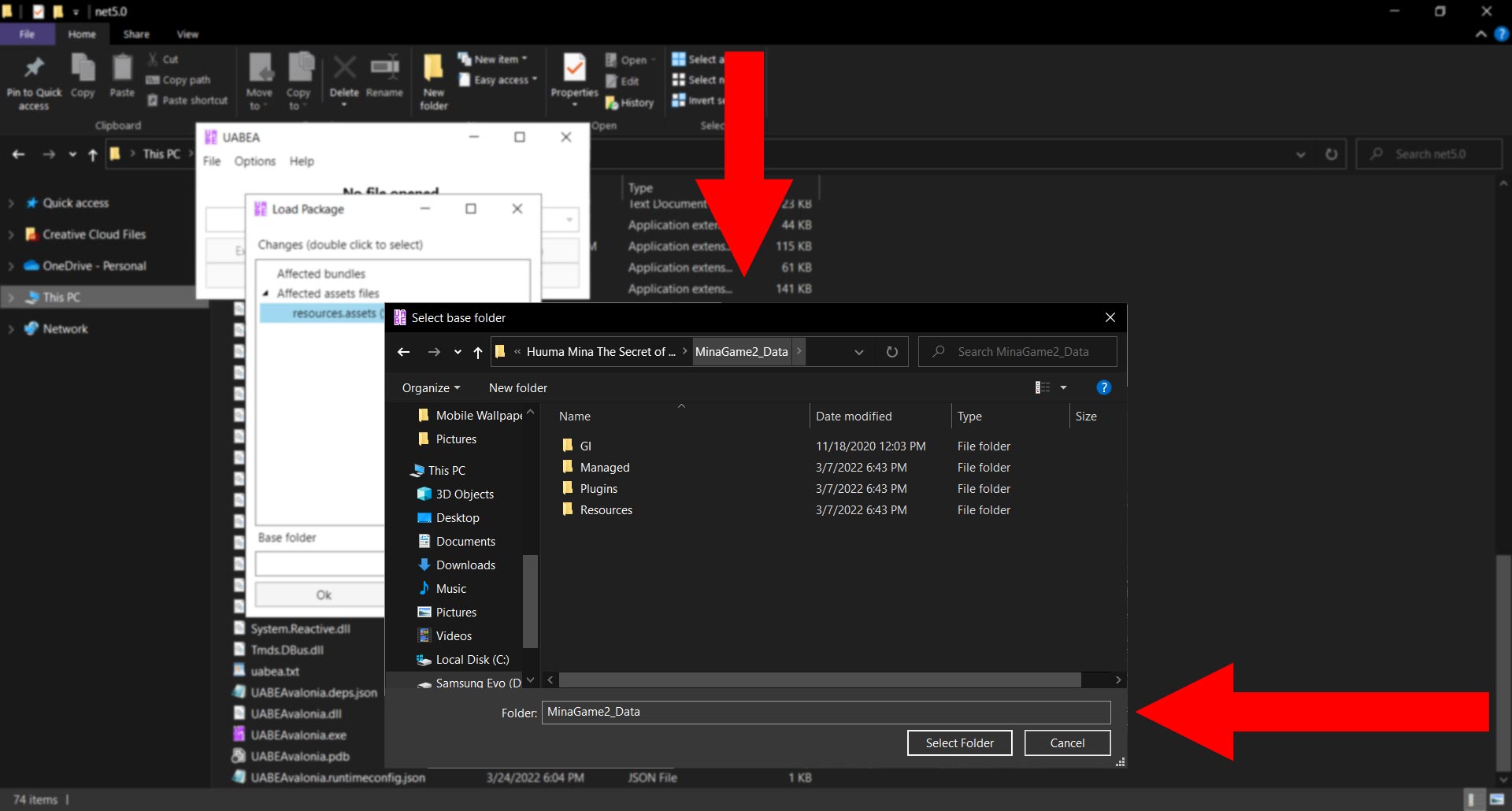
Task: Click navigation pane vertical scrollbar
Action: (x=530, y=600)
